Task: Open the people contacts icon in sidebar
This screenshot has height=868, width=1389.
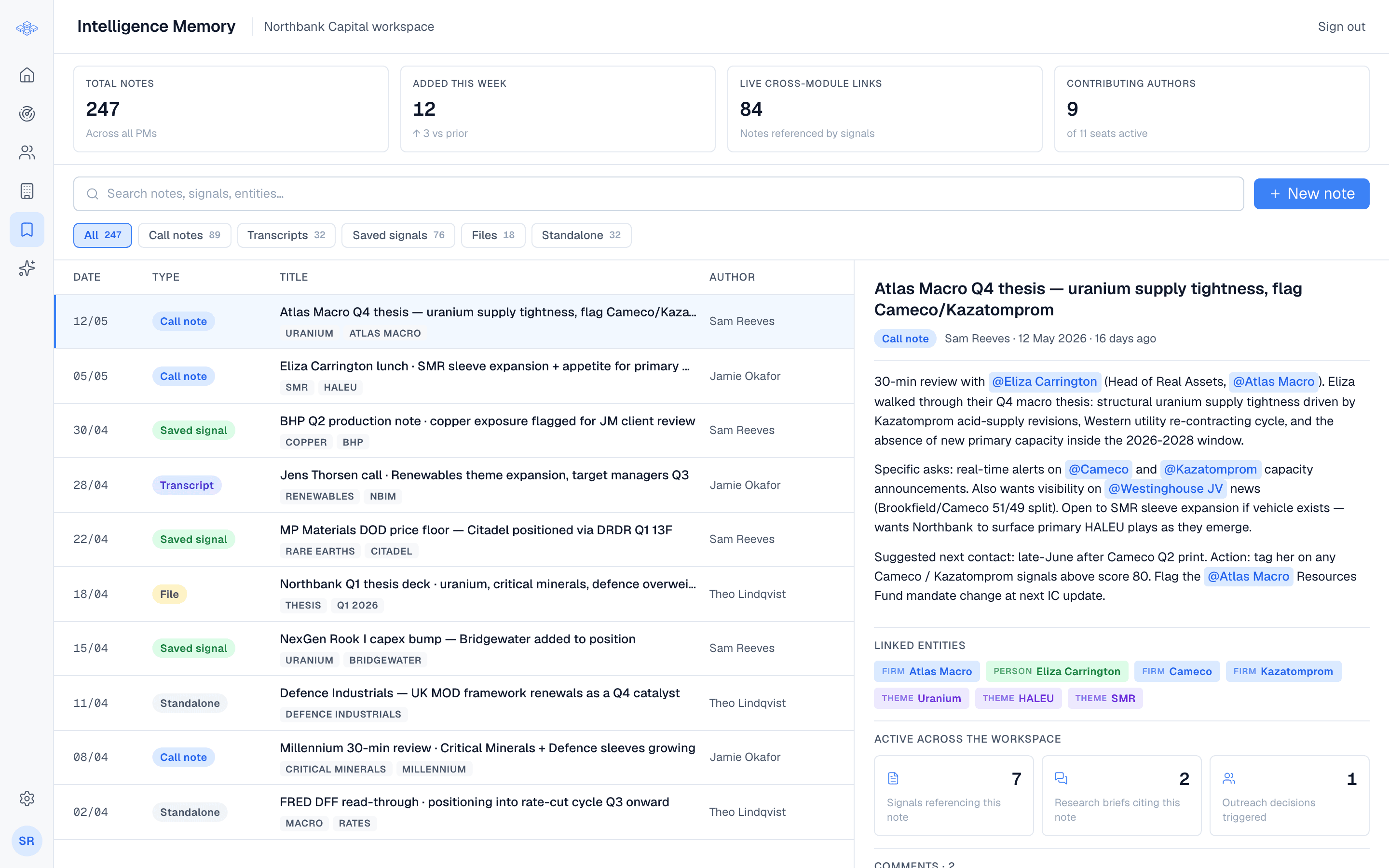Action: (x=27, y=152)
